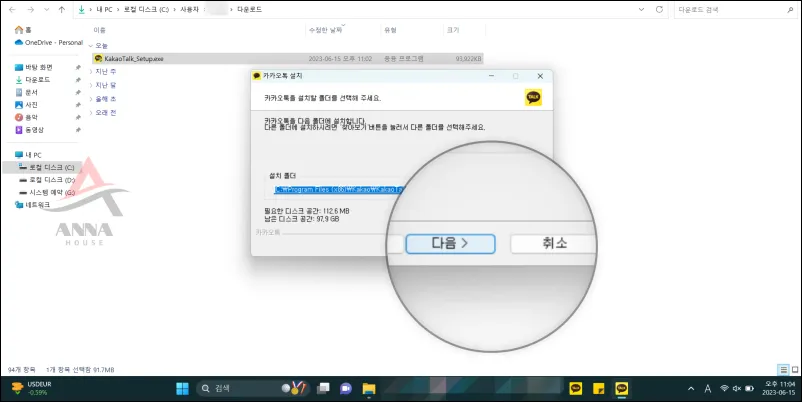Click the muted volume tray icon

tap(737, 389)
